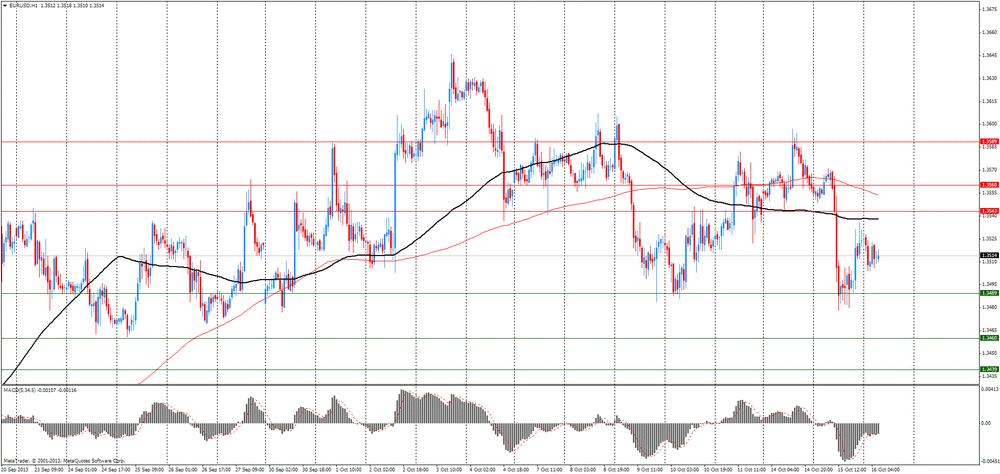The image size is (1000, 474).
Task: Click the -0.00451 MACD scale value
Action: tap(989, 461)
